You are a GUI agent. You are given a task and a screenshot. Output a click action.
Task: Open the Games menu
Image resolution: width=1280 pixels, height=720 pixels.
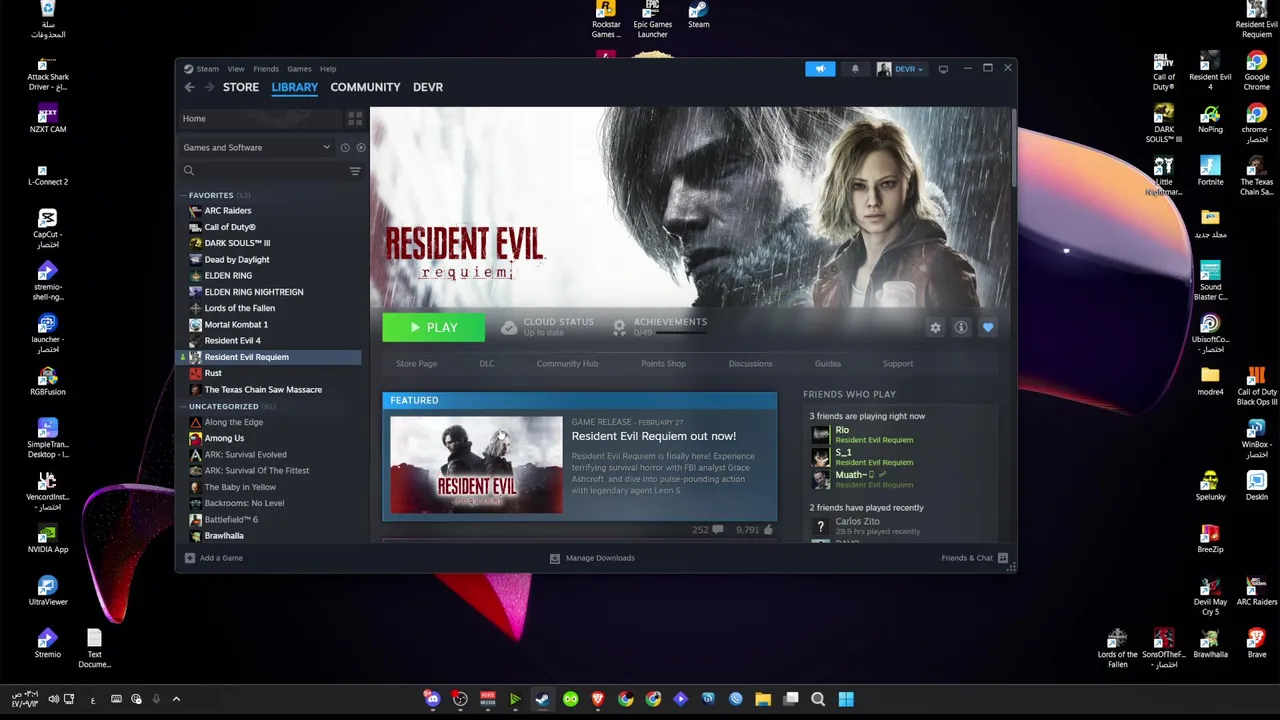point(299,69)
